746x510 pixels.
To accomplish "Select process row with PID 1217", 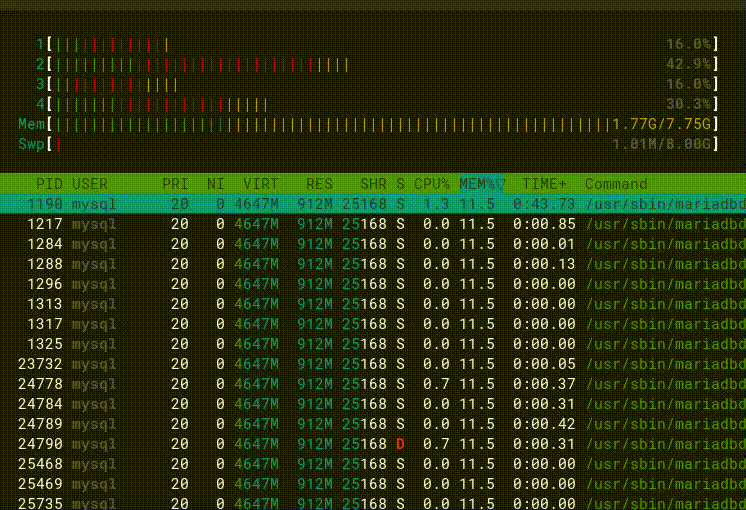I will [x=373, y=224].
